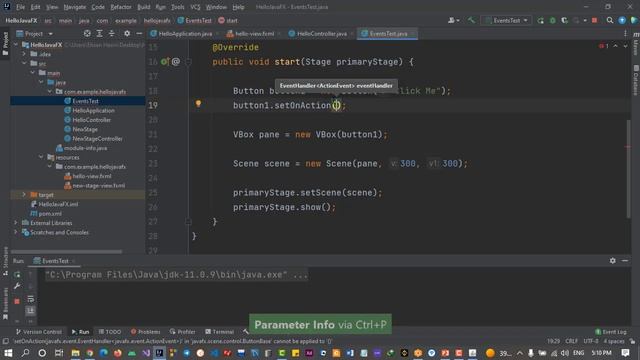This screenshot has height=360, width=640.
Task: Toggle the Project side tab
Action: coord(5,44)
